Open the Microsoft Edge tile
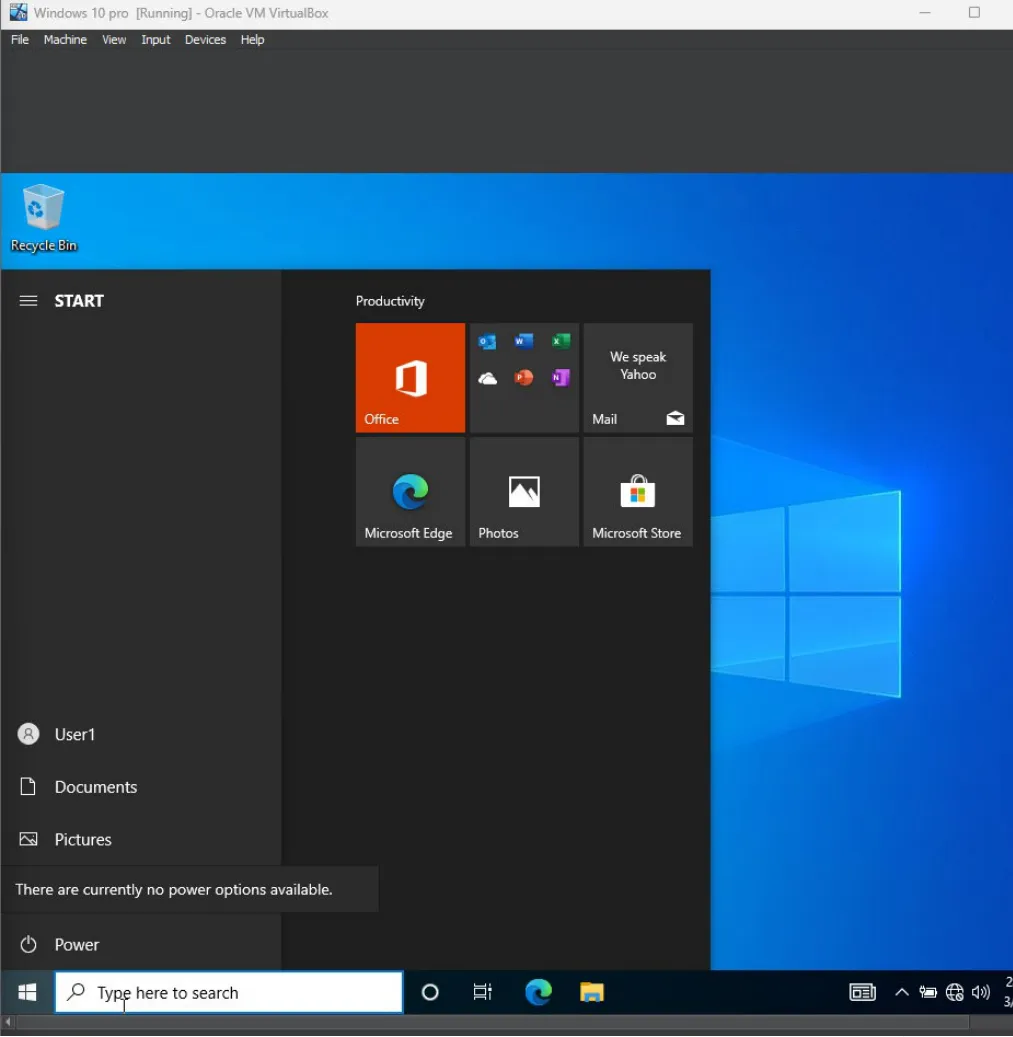This screenshot has width=1013, height=1037. point(410,491)
